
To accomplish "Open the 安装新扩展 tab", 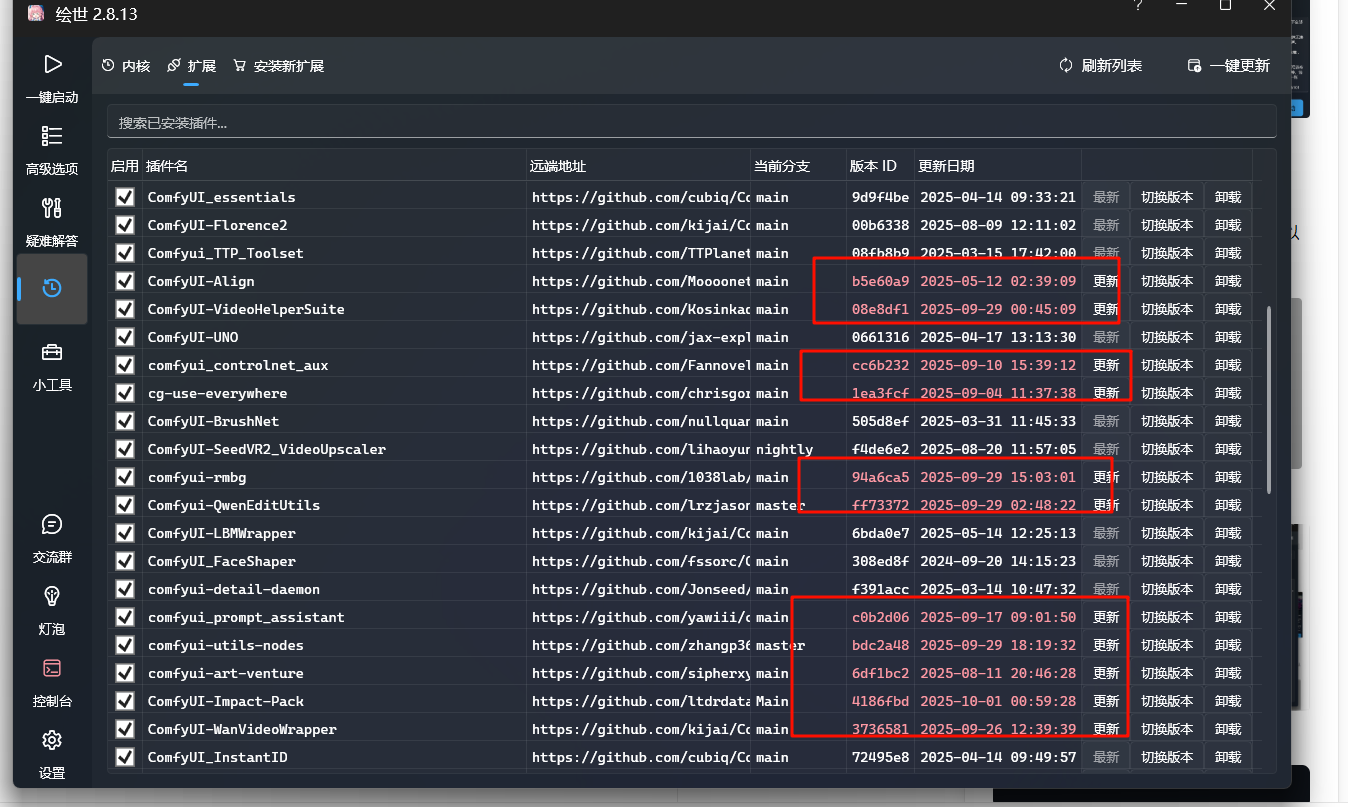I will (279, 66).
